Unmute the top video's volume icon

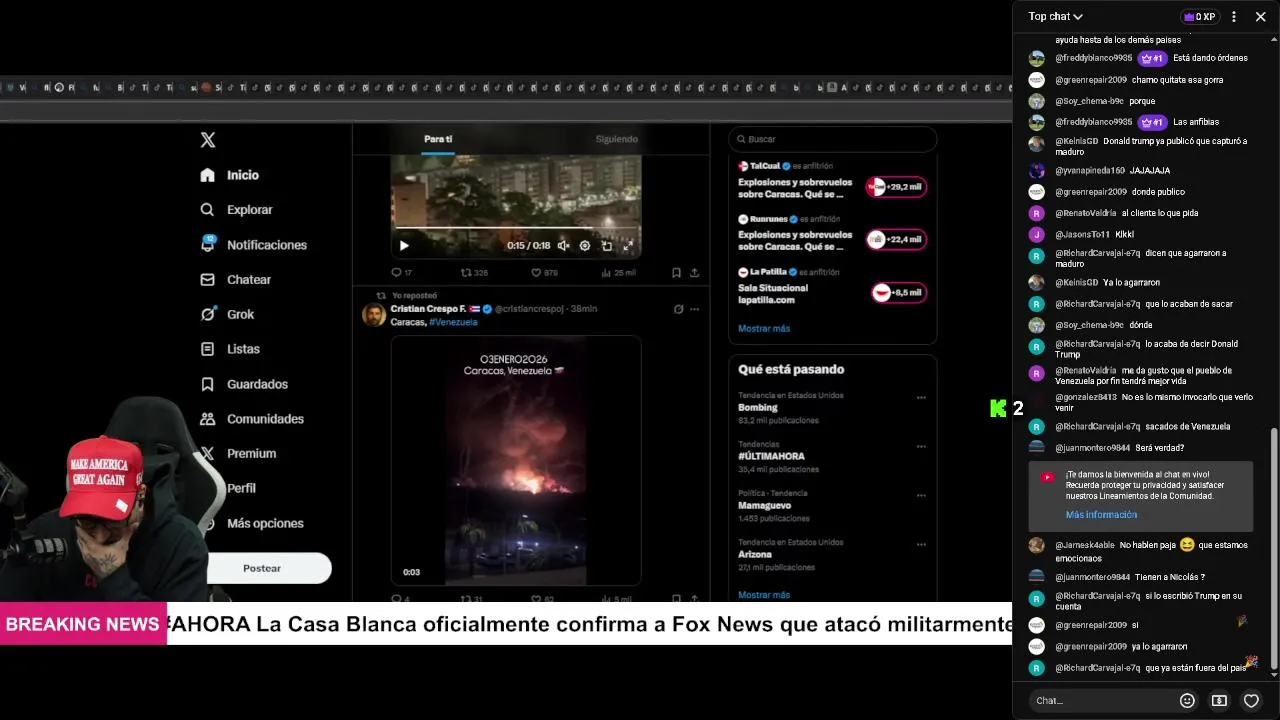(x=564, y=245)
